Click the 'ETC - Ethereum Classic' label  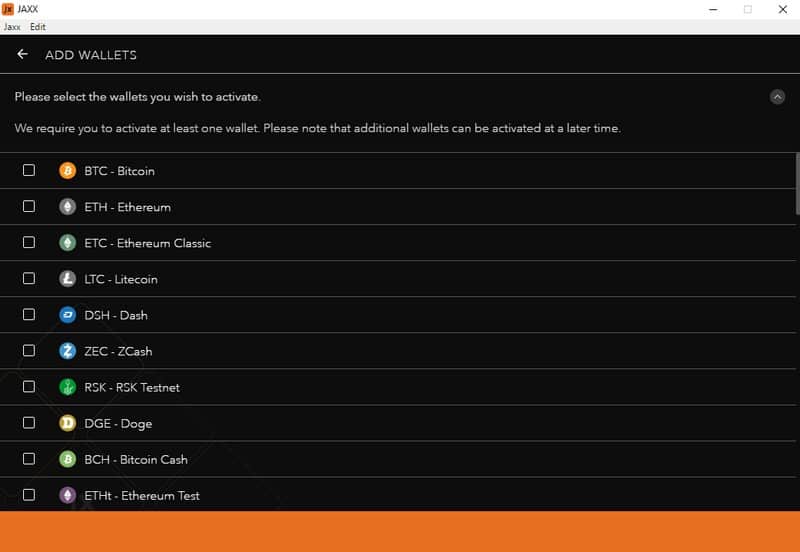pos(147,243)
